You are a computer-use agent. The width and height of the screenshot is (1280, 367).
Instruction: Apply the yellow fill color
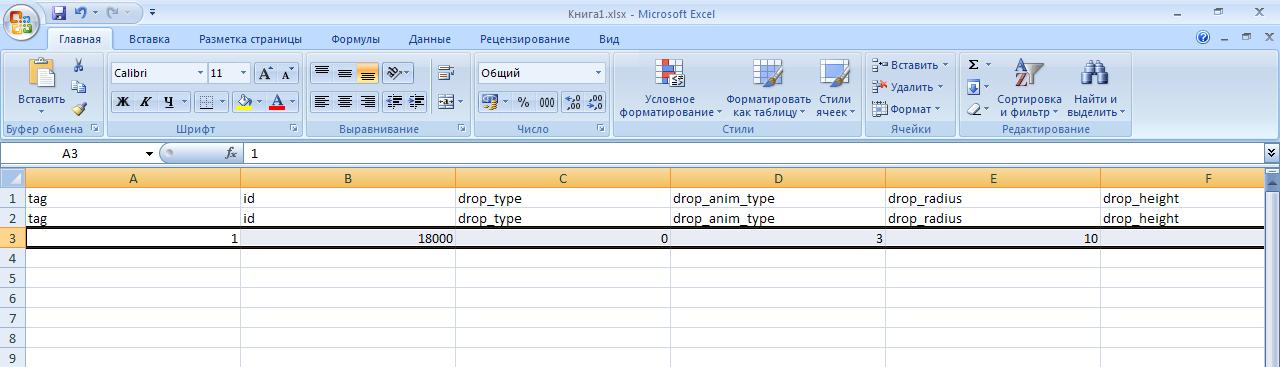[x=244, y=102]
